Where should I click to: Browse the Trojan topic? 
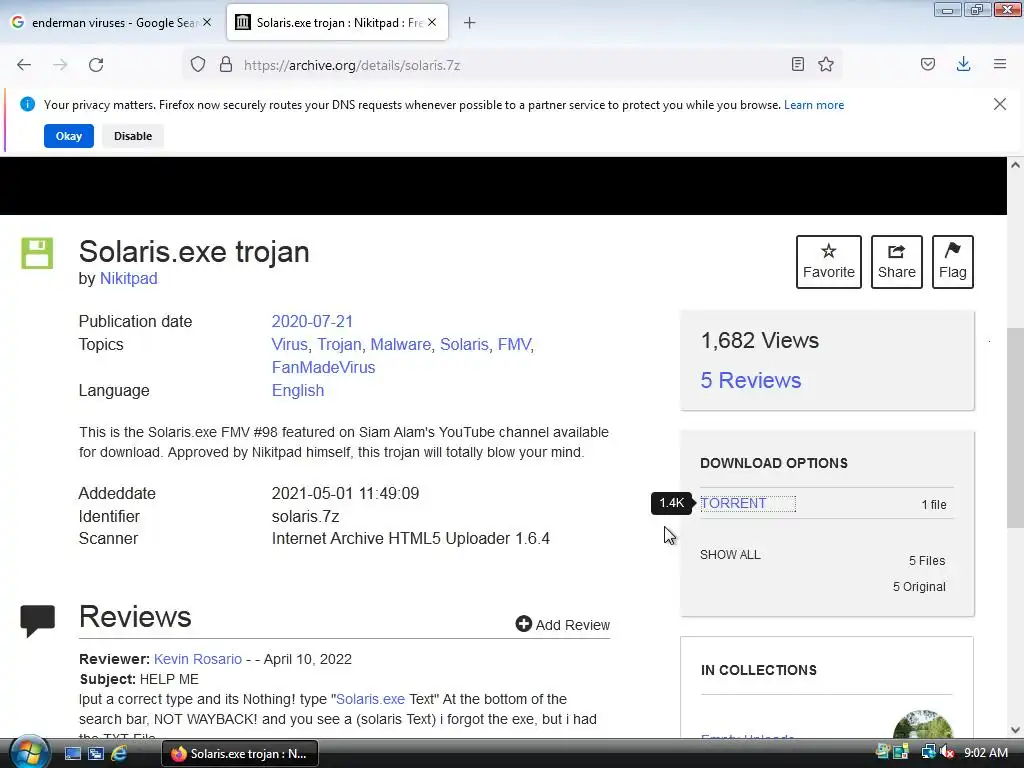pyautogui.click(x=339, y=344)
